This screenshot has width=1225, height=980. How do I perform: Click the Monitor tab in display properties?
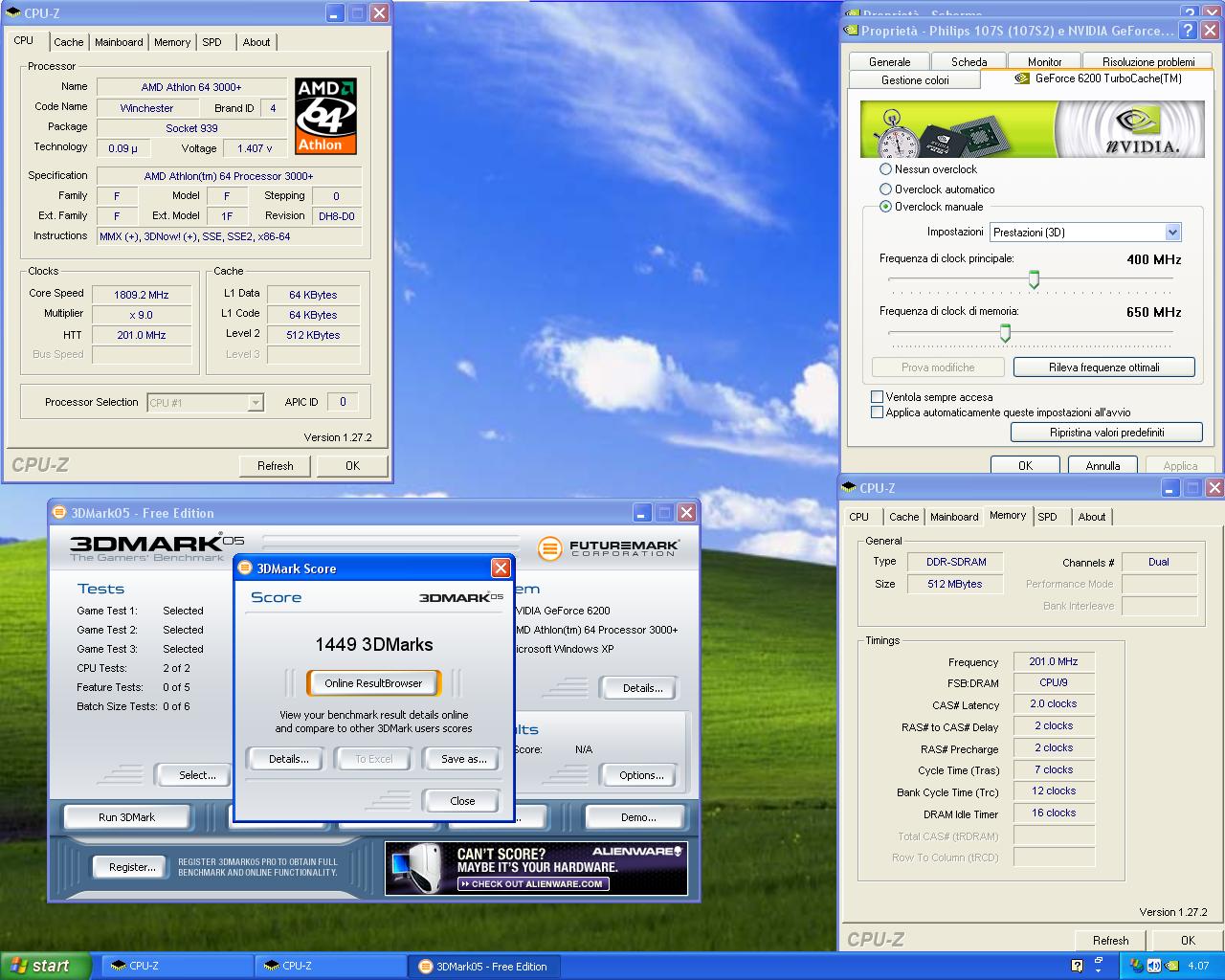pyautogui.click(x=1045, y=61)
